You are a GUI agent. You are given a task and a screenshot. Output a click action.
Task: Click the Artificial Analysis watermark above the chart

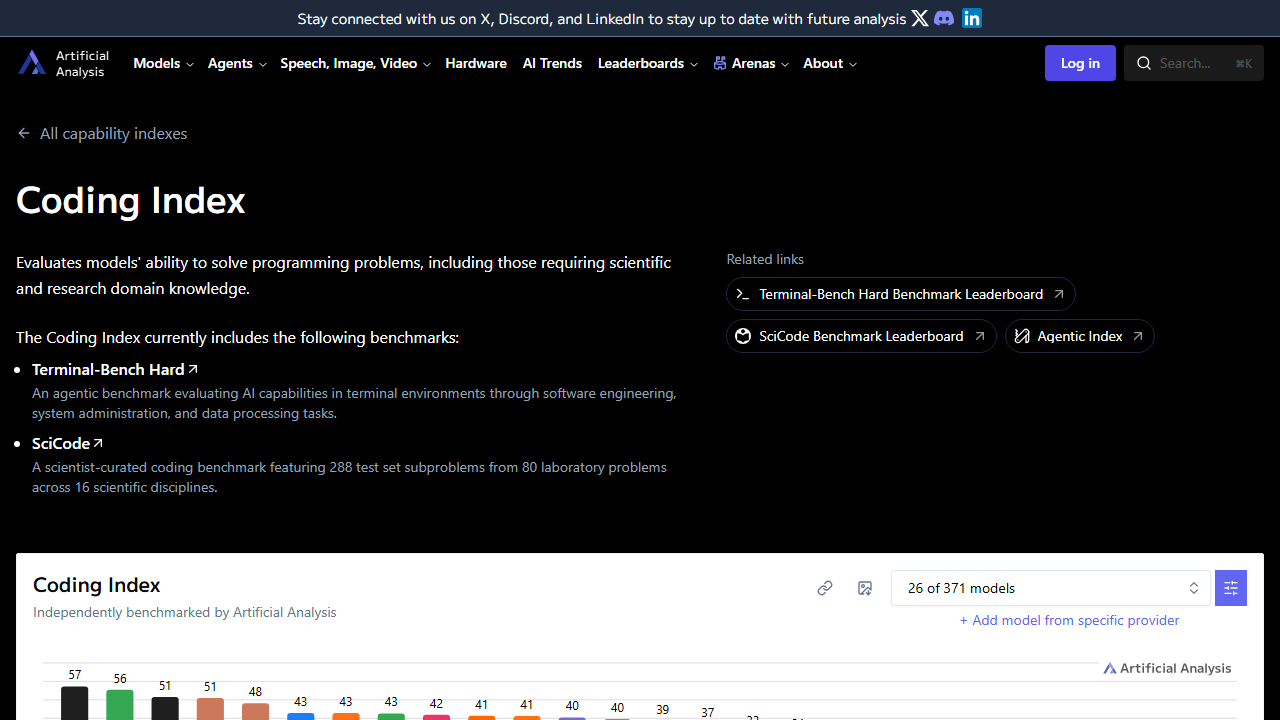tap(1167, 668)
